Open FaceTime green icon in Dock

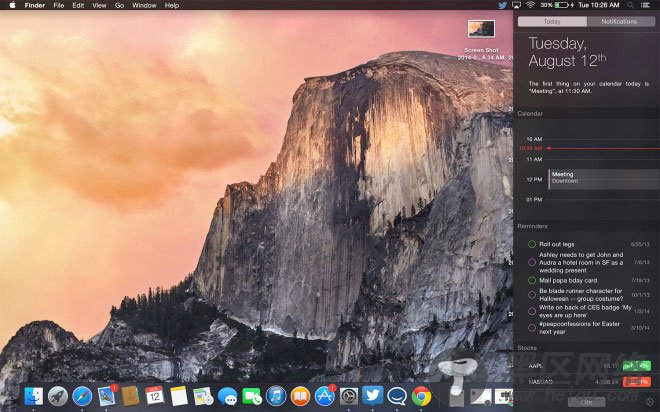[x=252, y=396]
